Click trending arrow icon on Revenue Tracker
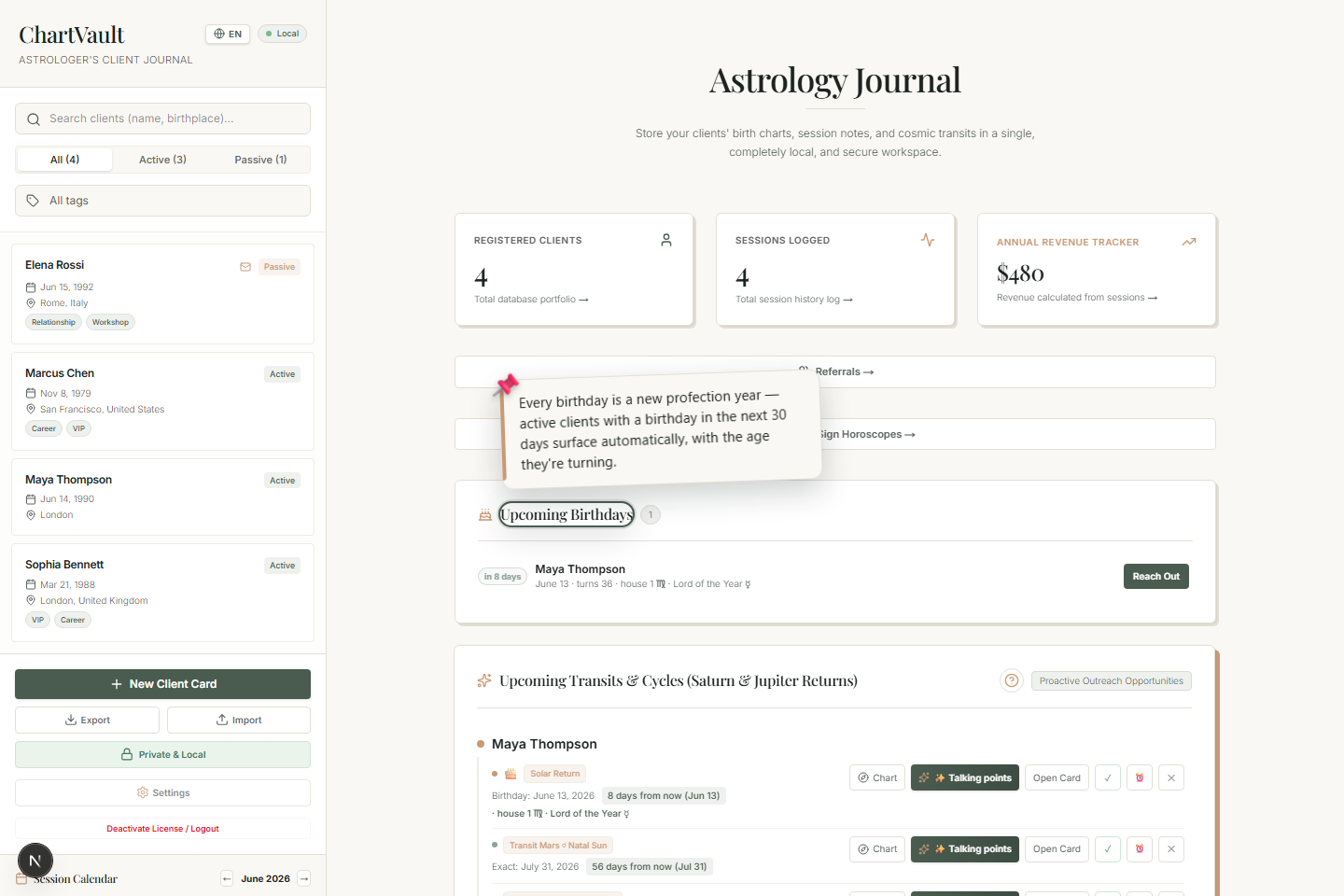This screenshot has height=896, width=1344. coord(1189,242)
